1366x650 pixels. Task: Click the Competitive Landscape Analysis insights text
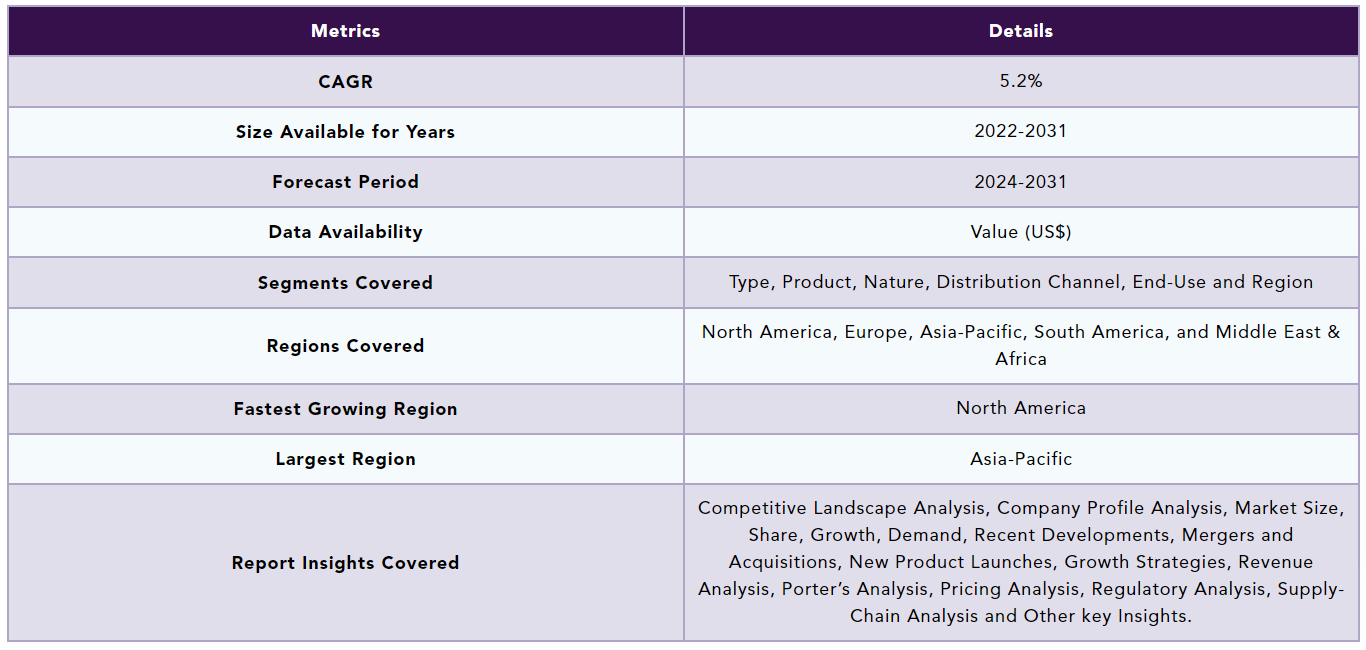click(x=1020, y=562)
